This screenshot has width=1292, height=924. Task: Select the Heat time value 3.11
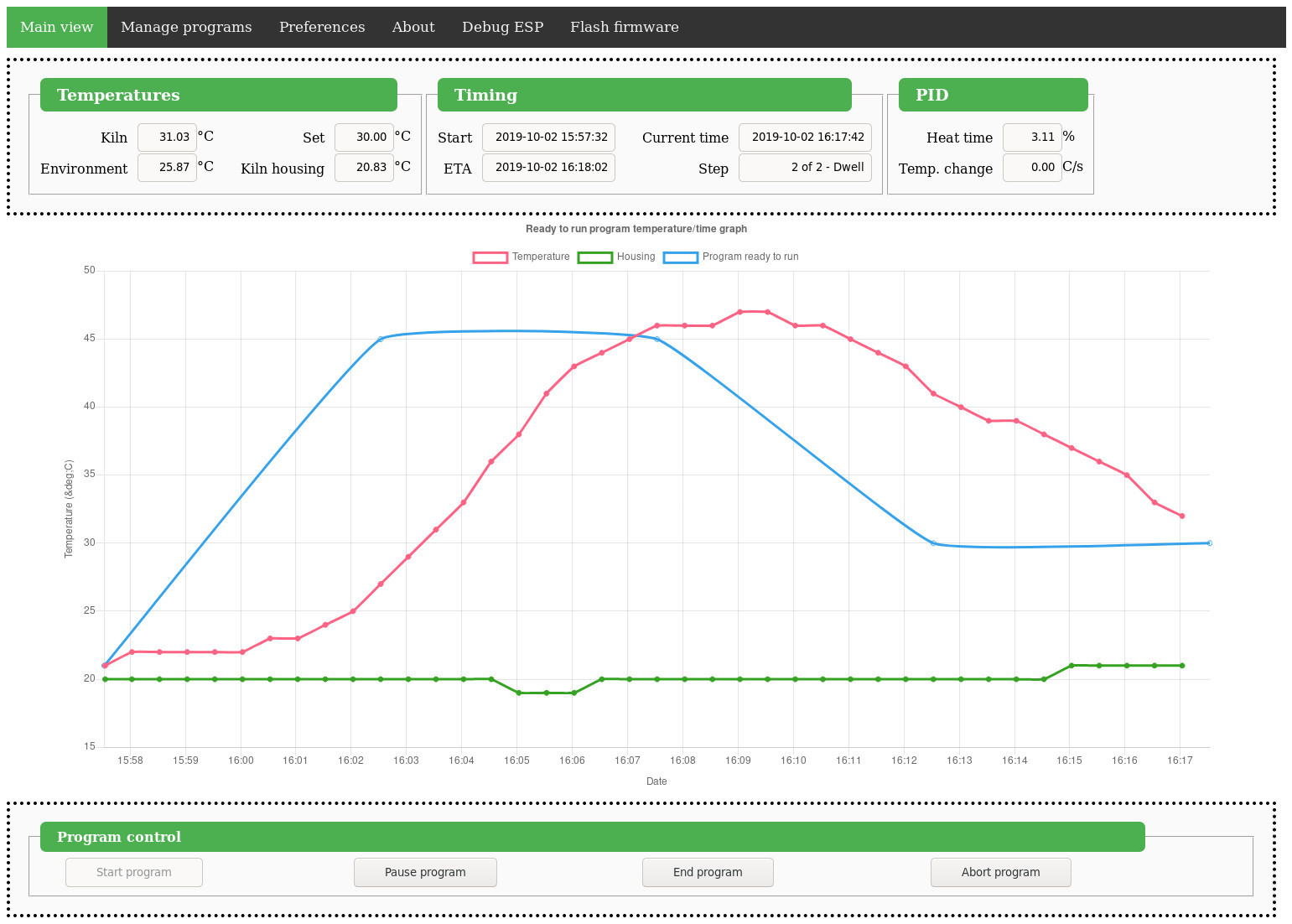pos(1032,137)
